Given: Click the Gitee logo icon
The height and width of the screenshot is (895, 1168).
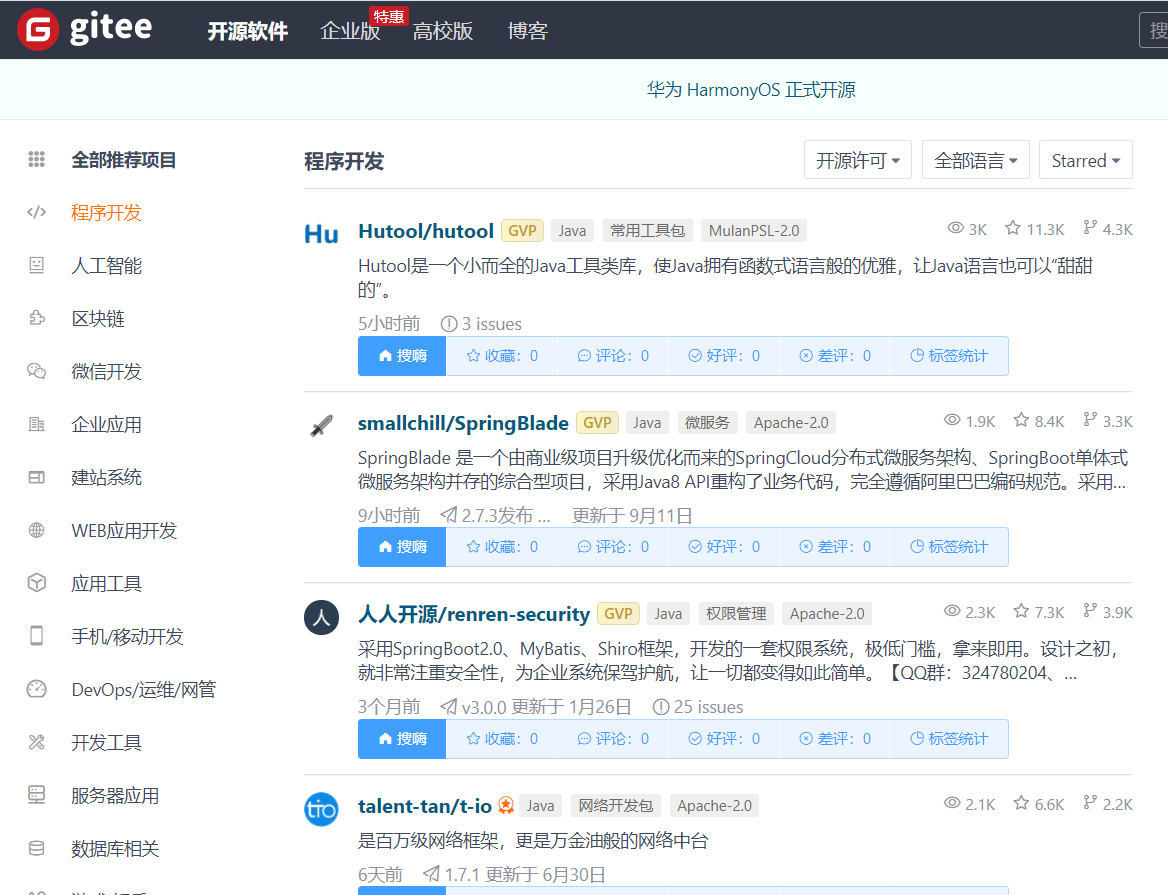Looking at the screenshot, I should click(x=37, y=30).
